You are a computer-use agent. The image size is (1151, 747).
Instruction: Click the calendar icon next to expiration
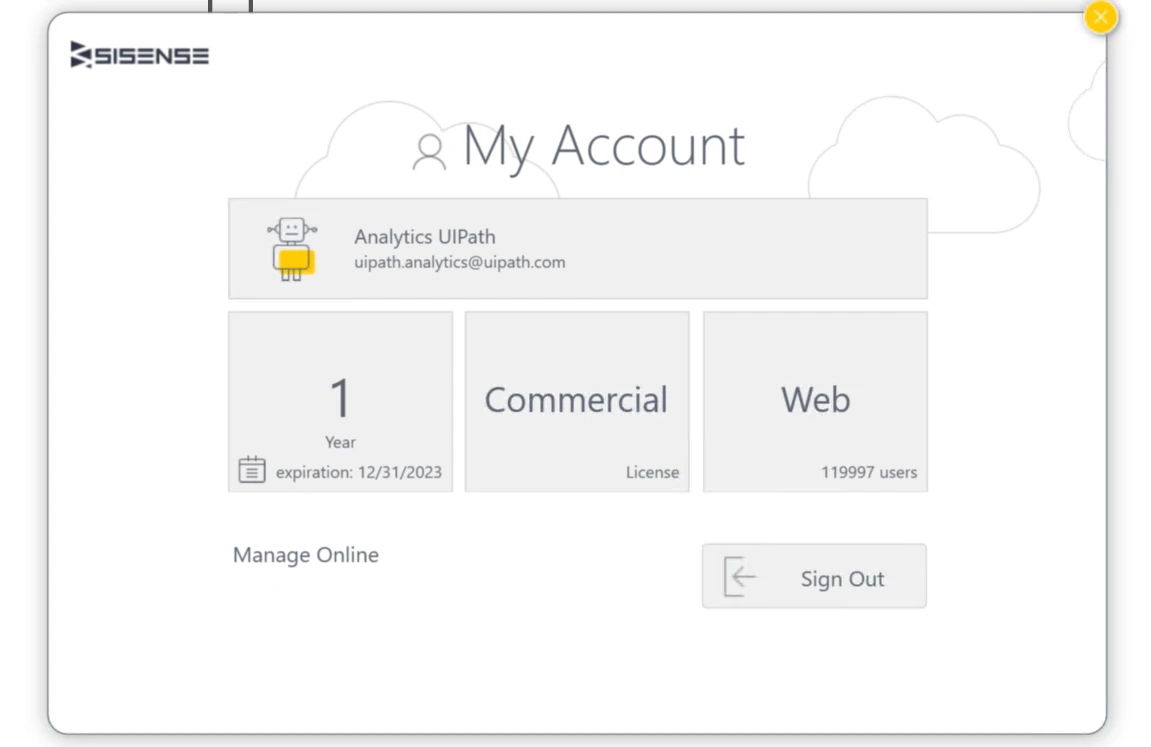252,470
